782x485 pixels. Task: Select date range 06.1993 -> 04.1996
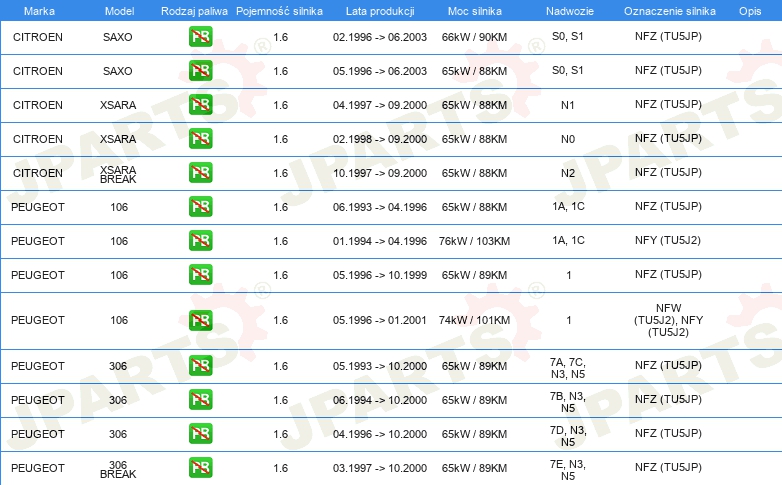point(380,207)
